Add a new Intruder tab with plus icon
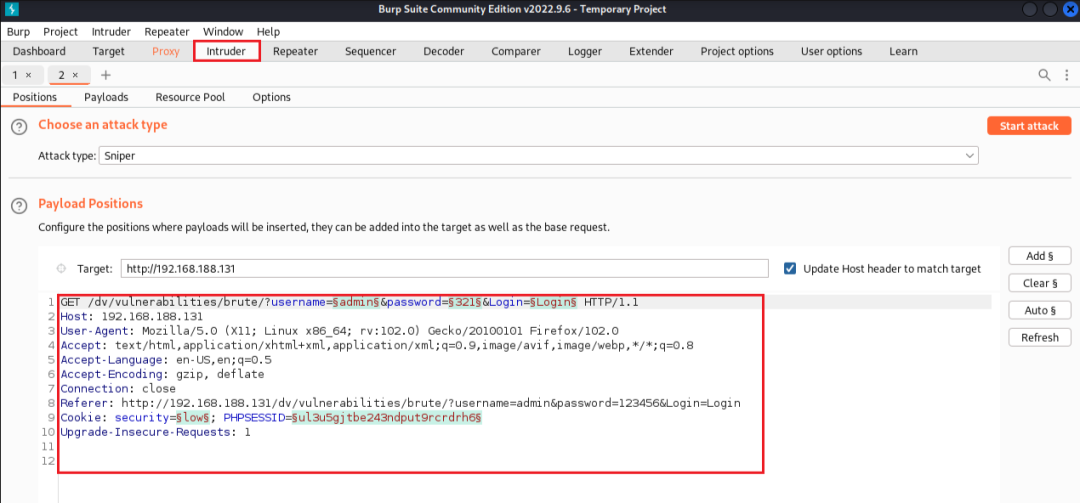Screen dimensions: 1080x503 click(105, 75)
